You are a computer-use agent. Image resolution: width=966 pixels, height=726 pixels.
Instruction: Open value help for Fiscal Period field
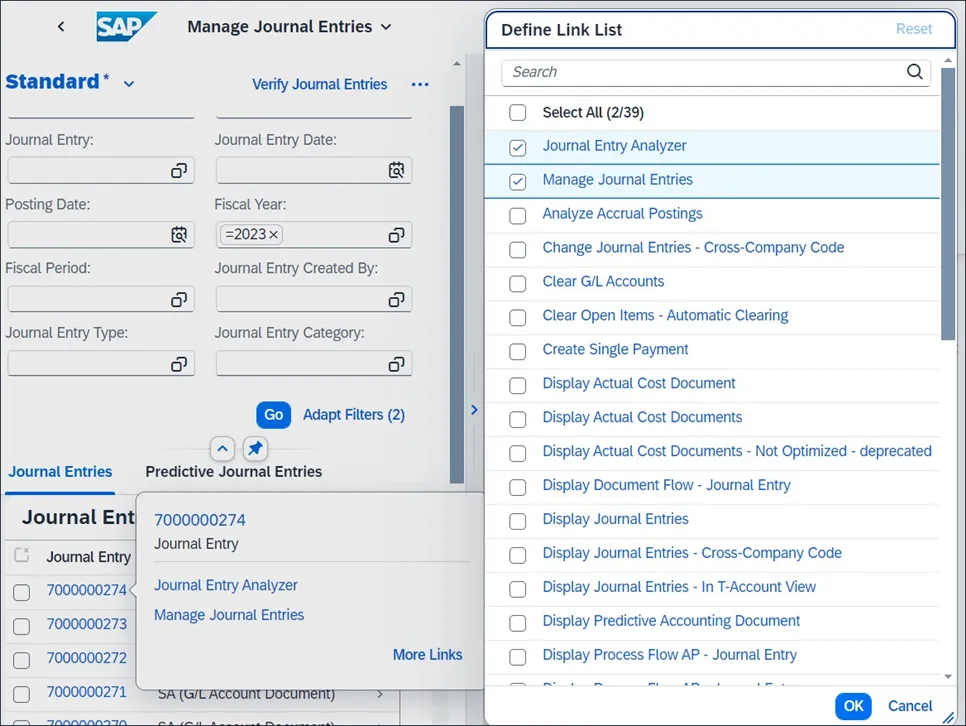coord(179,300)
